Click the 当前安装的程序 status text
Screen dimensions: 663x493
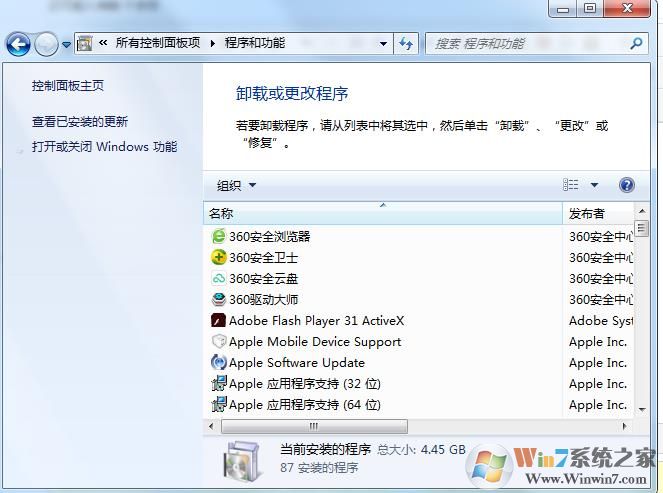point(326,449)
